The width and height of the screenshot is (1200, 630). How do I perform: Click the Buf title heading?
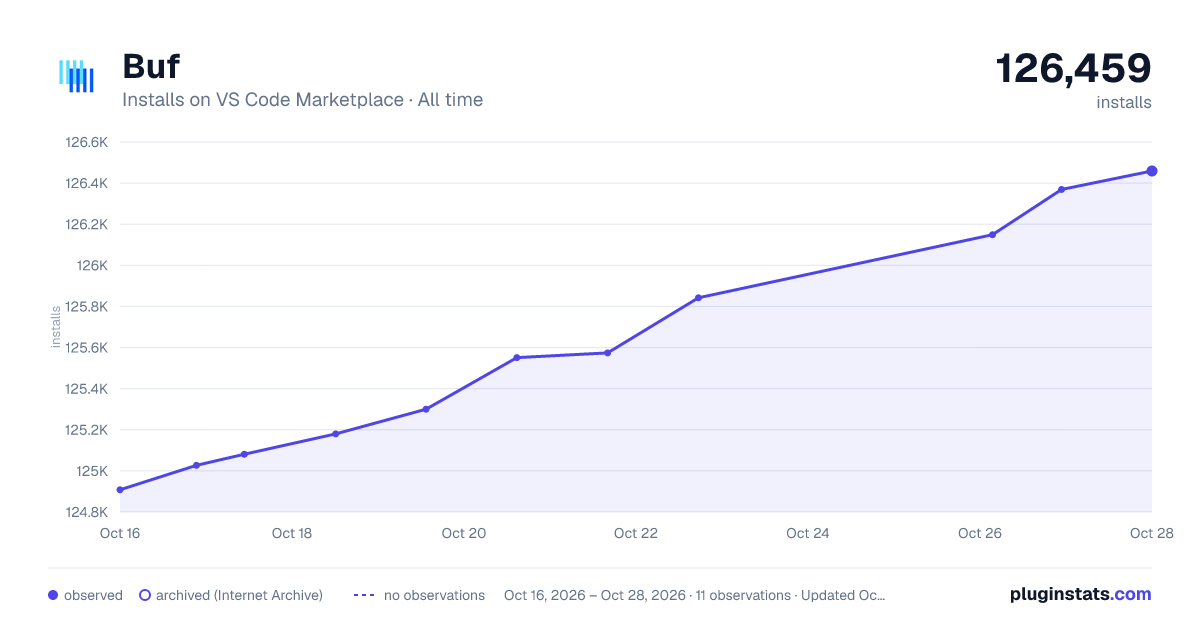click(151, 67)
